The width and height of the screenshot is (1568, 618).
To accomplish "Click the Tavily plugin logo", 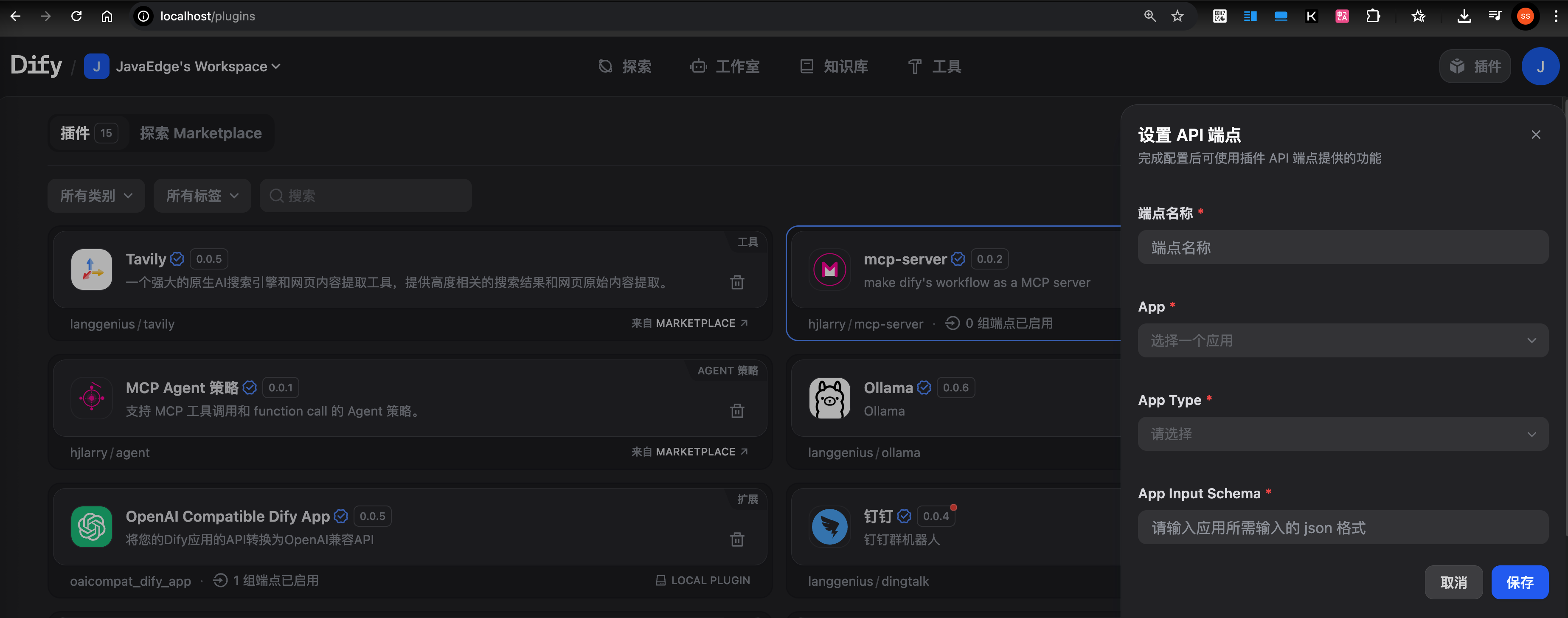I will click(91, 270).
